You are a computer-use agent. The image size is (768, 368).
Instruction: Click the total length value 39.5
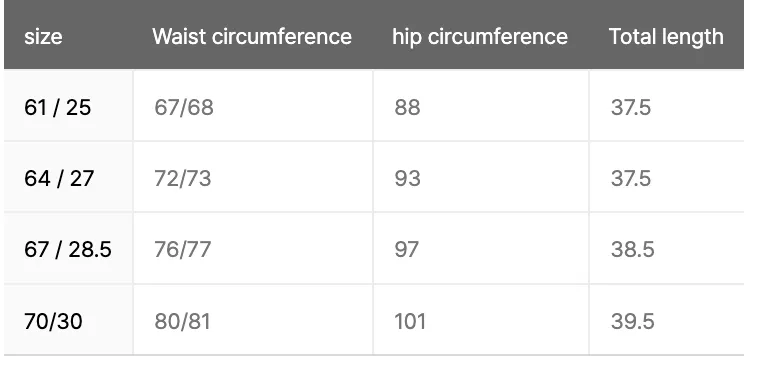[x=632, y=321]
